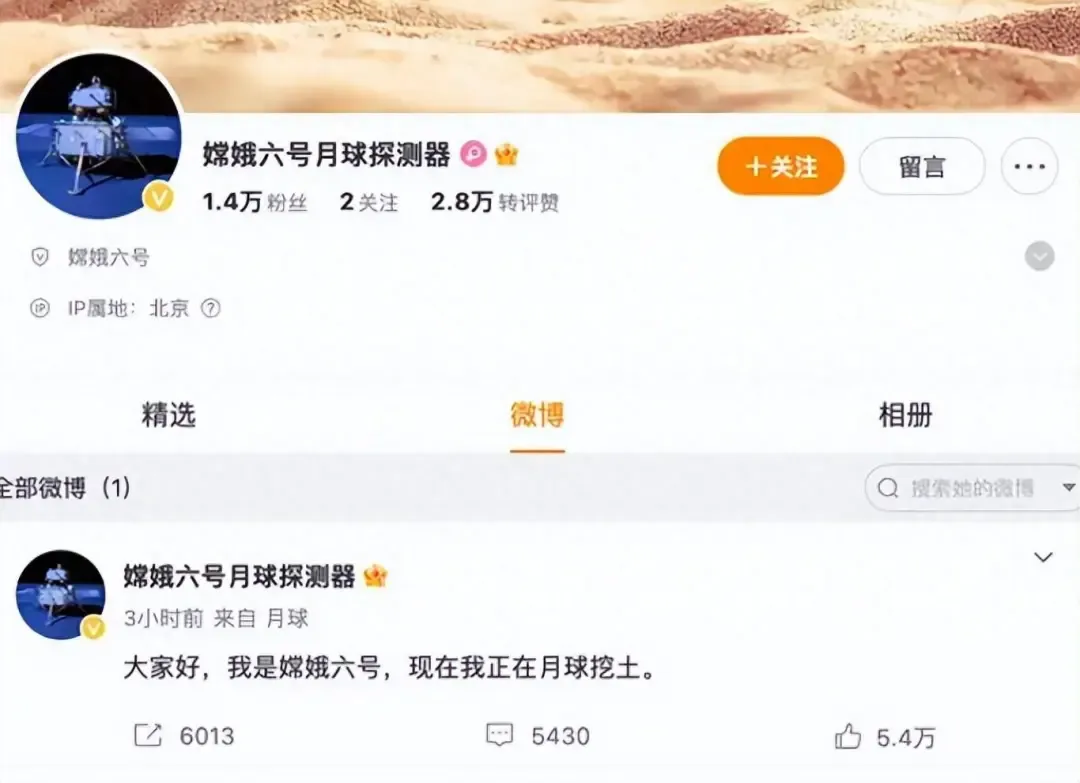This screenshot has width=1080, height=783.
Task: Click the repost share icon on the post
Action: pyautogui.click(x=147, y=735)
